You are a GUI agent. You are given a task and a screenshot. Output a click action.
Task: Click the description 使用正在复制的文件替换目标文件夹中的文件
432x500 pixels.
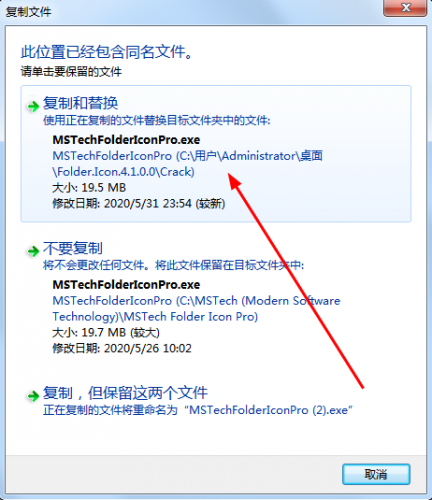157,120
